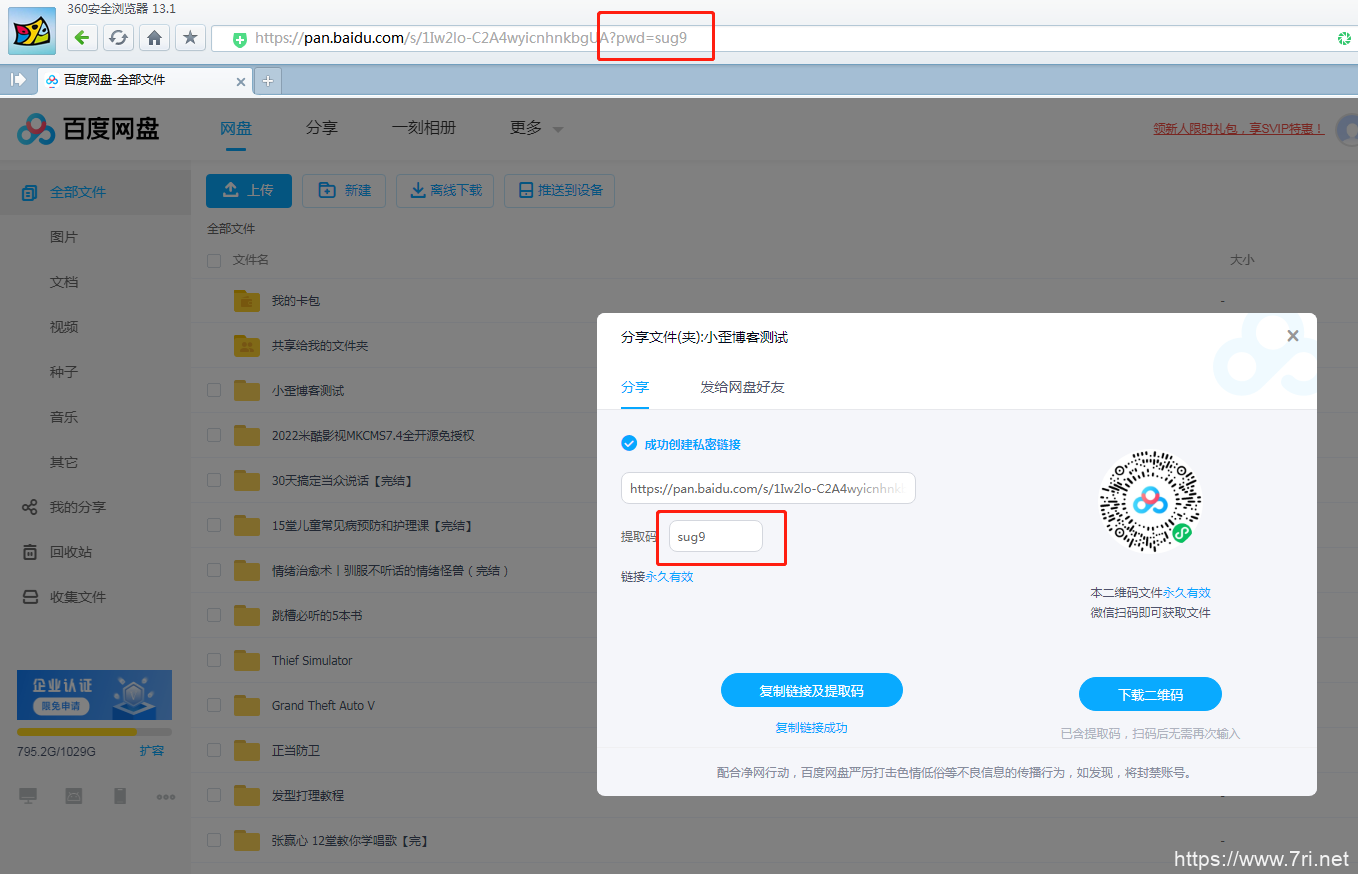Click the 推送到设备 button
Image resolution: width=1358 pixels, height=874 pixels.
point(560,190)
